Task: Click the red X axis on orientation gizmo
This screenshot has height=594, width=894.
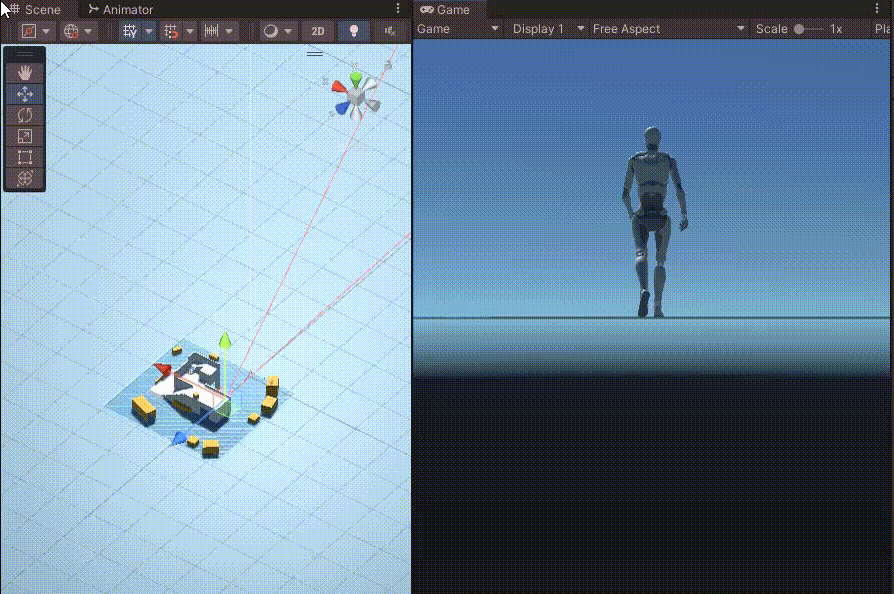Action: coord(339,87)
